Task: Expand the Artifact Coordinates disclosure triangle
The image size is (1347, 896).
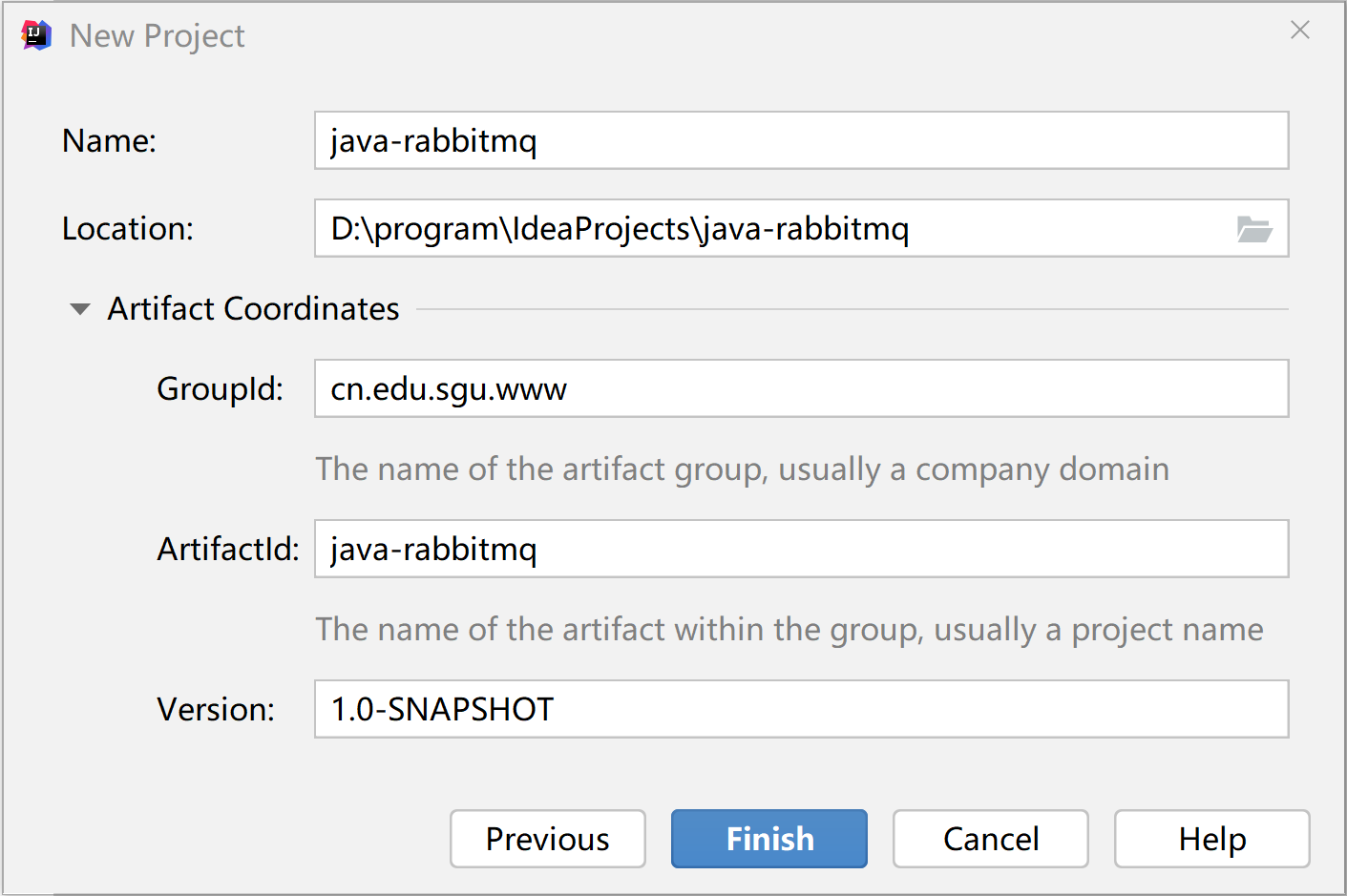Action: pyautogui.click(x=80, y=308)
